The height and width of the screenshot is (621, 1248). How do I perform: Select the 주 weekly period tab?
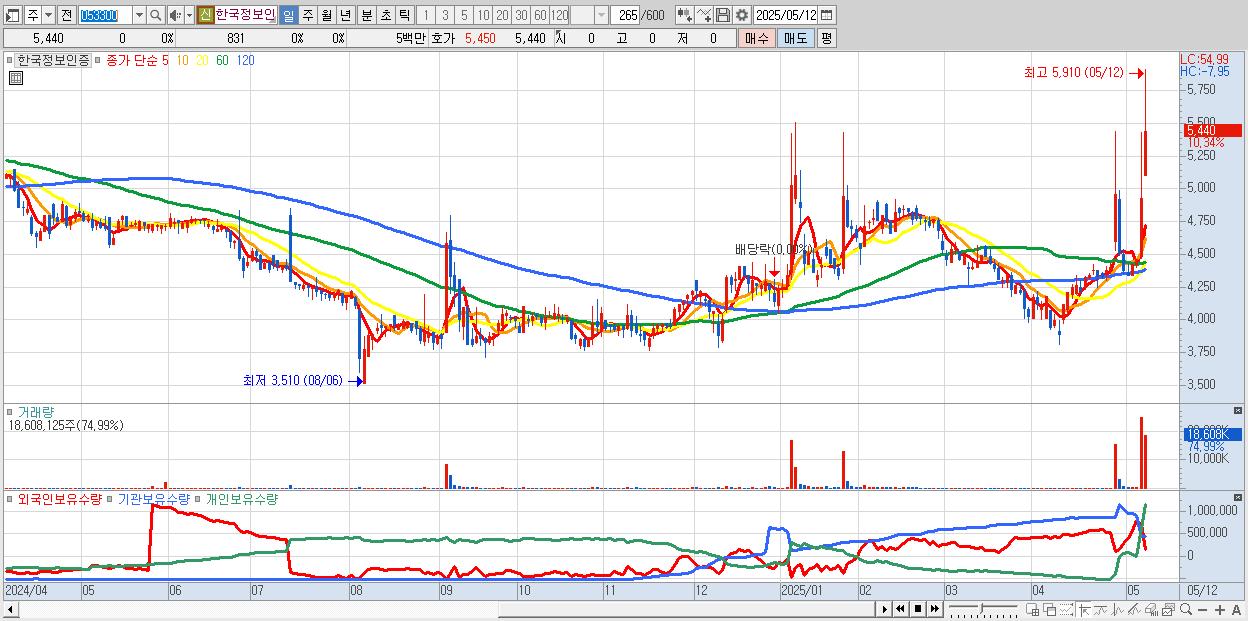pos(307,15)
